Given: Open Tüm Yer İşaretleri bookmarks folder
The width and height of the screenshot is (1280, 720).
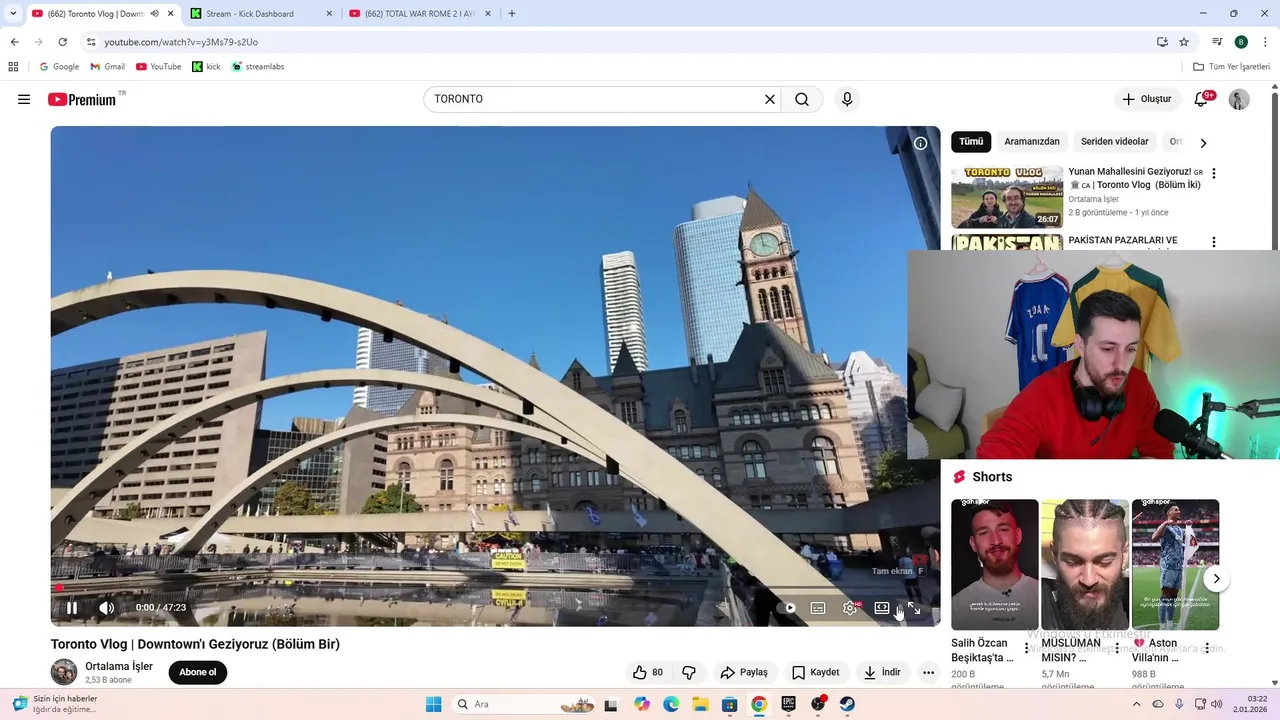Looking at the screenshot, I should click(1231, 67).
